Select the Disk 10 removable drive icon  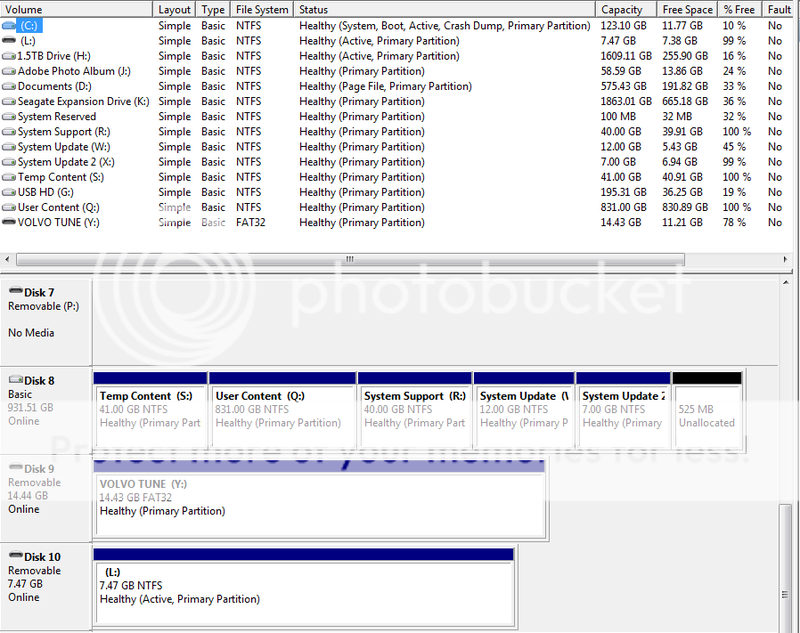[15, 556]
